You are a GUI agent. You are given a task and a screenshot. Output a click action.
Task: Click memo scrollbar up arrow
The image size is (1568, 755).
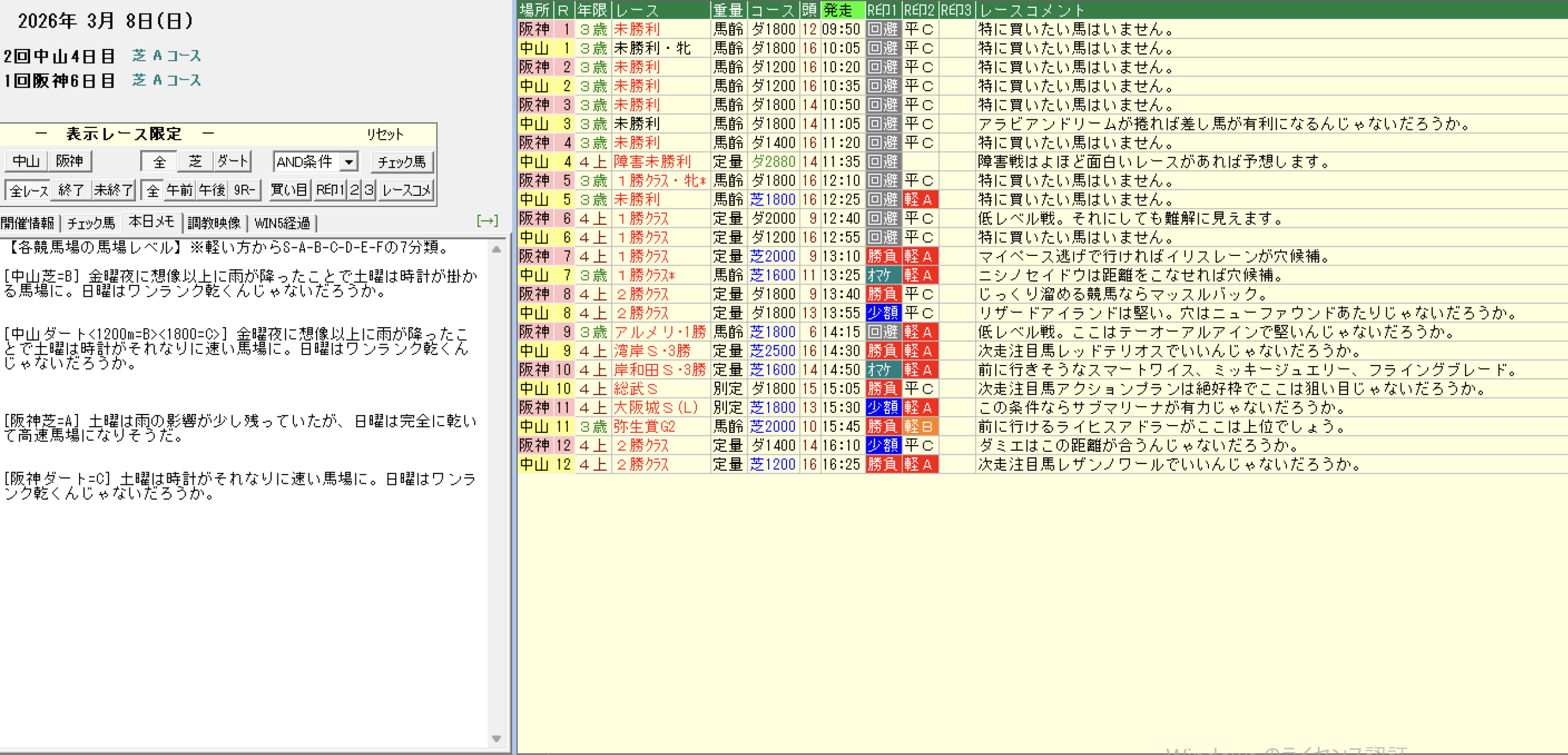[x=496, y=249]
